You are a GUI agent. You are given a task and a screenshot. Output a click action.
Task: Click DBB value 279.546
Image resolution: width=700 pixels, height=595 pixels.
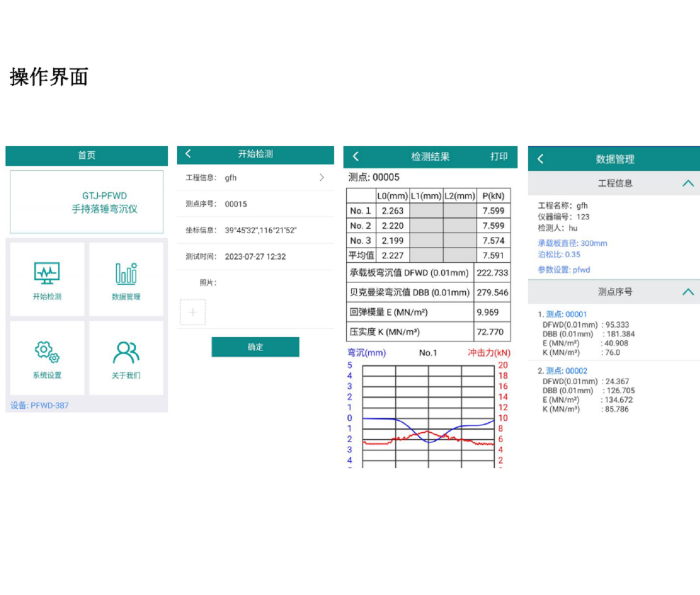click(492, 292)
